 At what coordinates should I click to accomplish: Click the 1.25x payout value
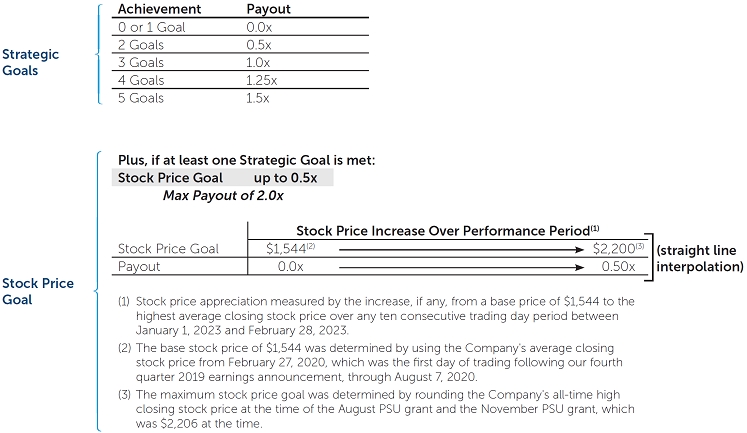pos(264,81)
